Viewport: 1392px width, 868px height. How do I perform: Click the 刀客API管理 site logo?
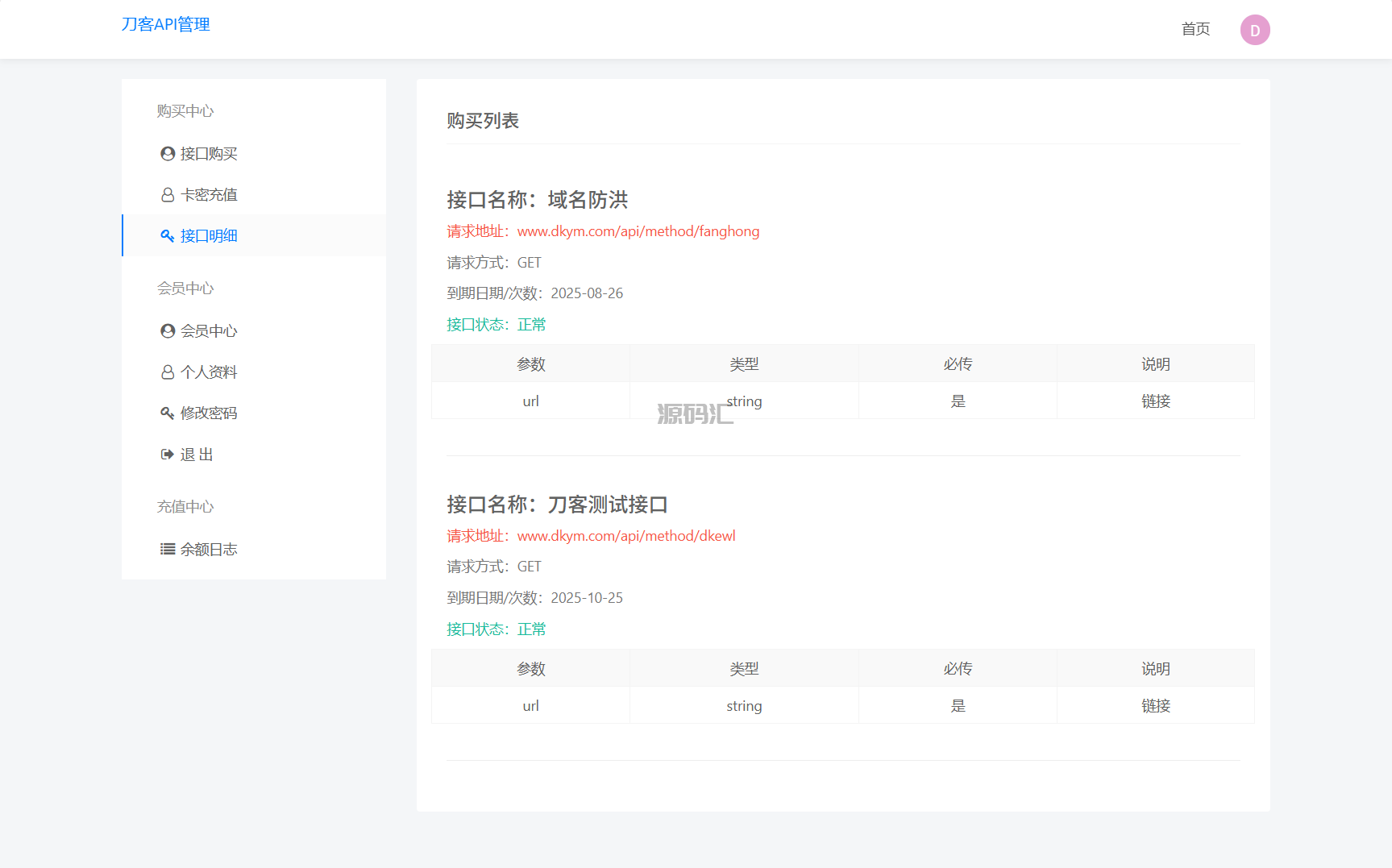pyautogui.click(x=166, y=24)
